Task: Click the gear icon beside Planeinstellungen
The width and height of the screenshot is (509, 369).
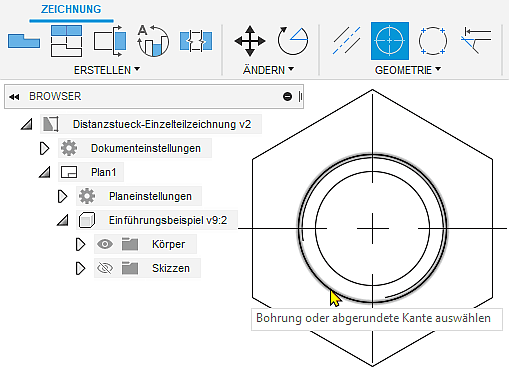Action: pyautogui.click(x=87, y=196)
